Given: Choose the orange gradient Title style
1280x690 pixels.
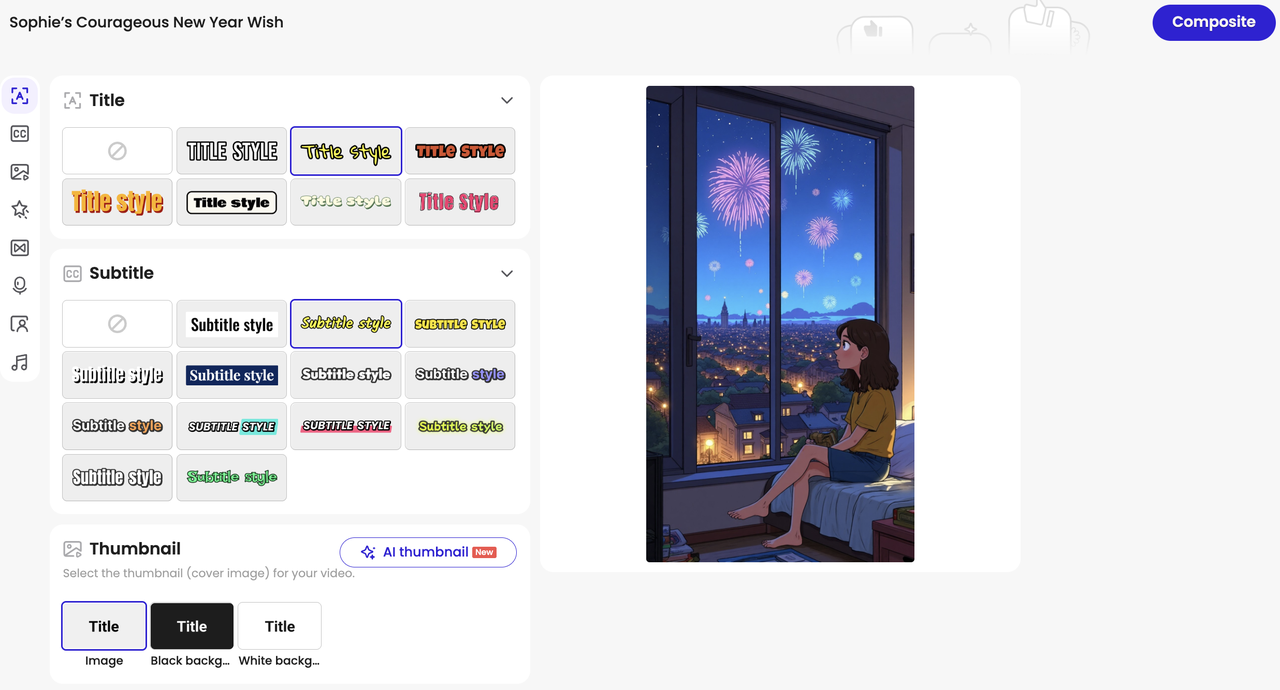Looking at the screenshot, I should (117, 203).
